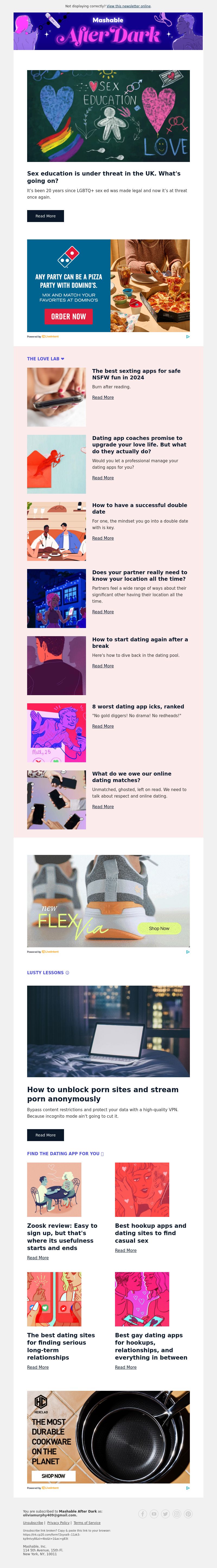
Task: Open "View this newsletter online" link
Action: (x=129, y=6)
